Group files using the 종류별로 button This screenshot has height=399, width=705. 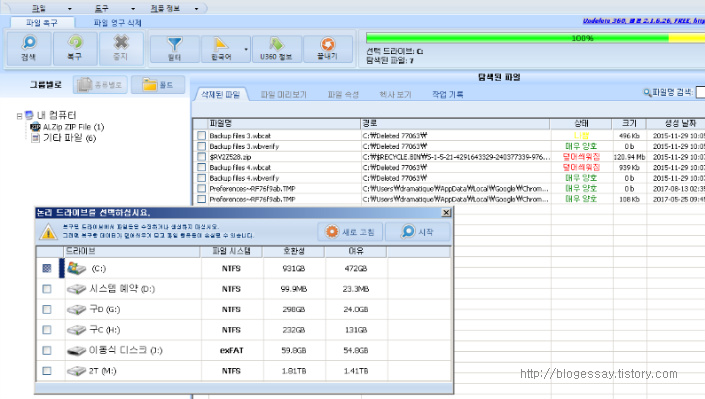click(100, 85)
